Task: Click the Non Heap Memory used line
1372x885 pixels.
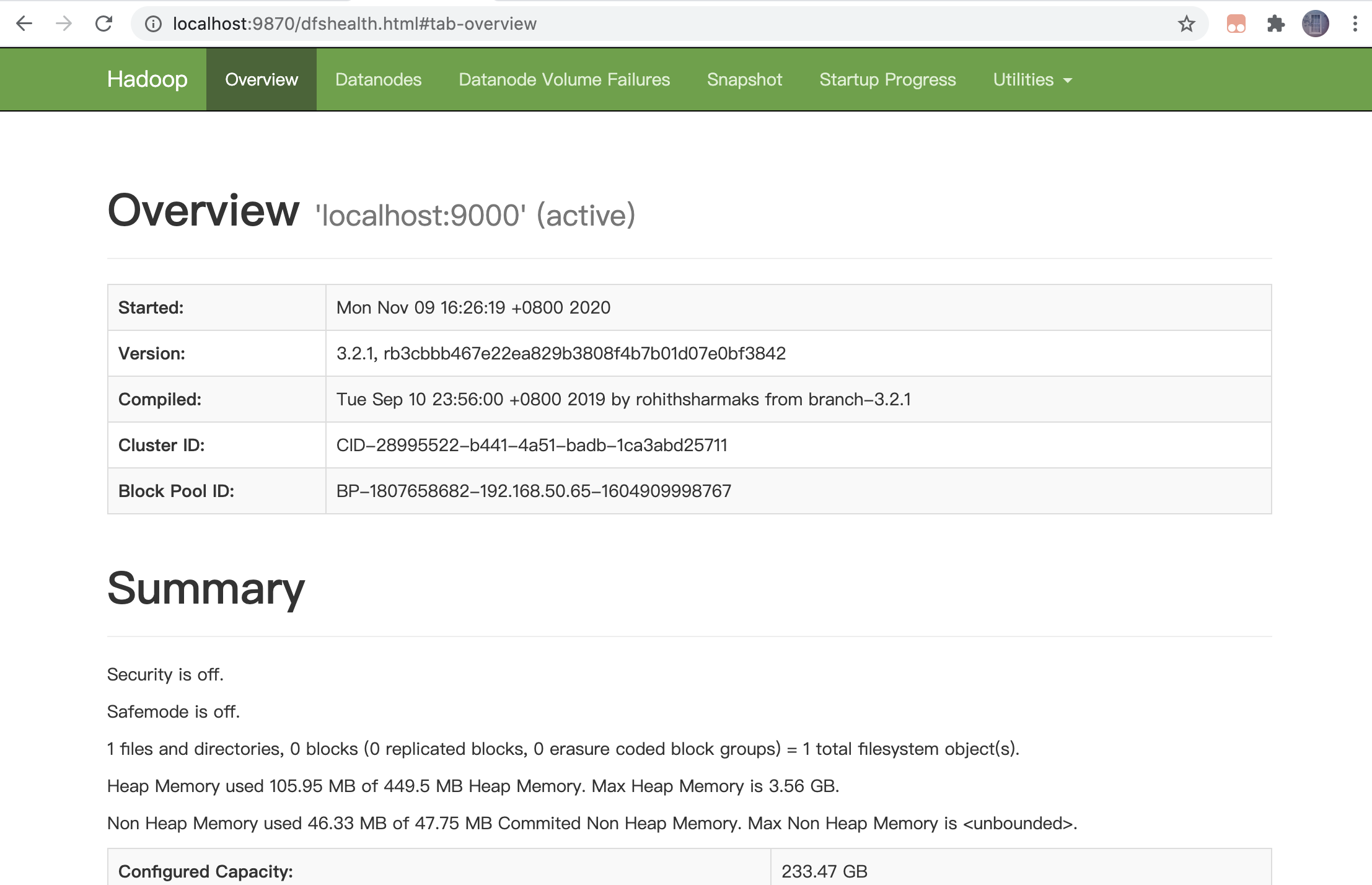Action: coord(592,823)
